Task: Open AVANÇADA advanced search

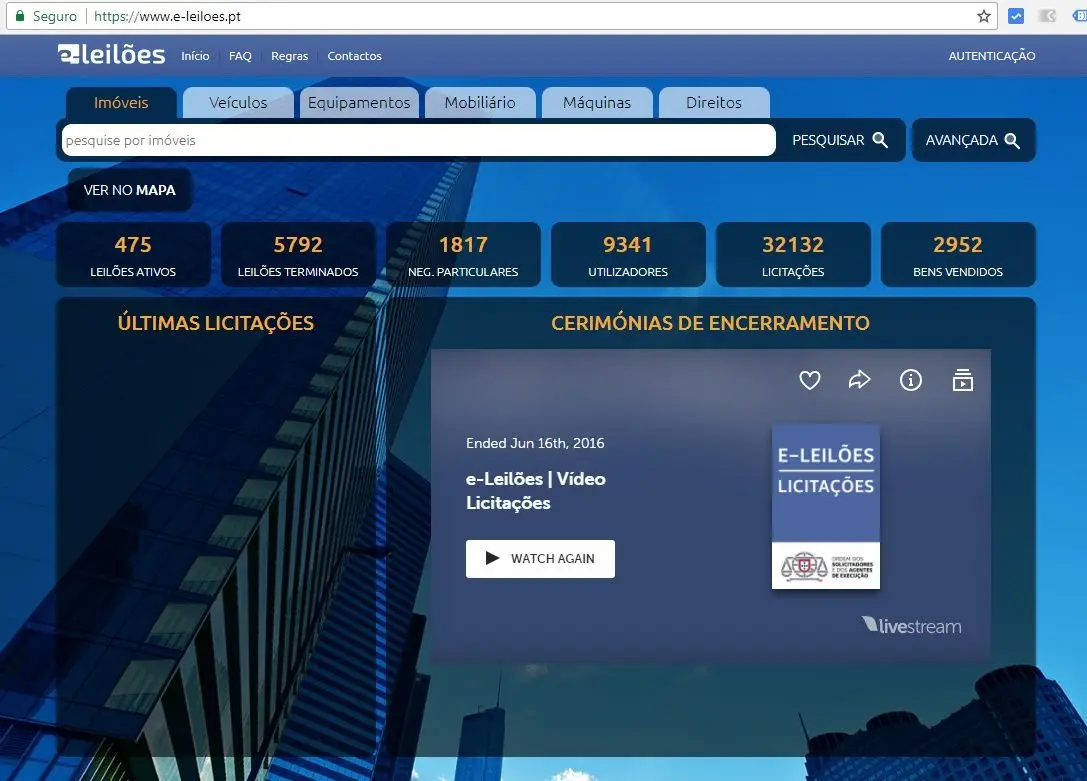Action: coord(973,140)
